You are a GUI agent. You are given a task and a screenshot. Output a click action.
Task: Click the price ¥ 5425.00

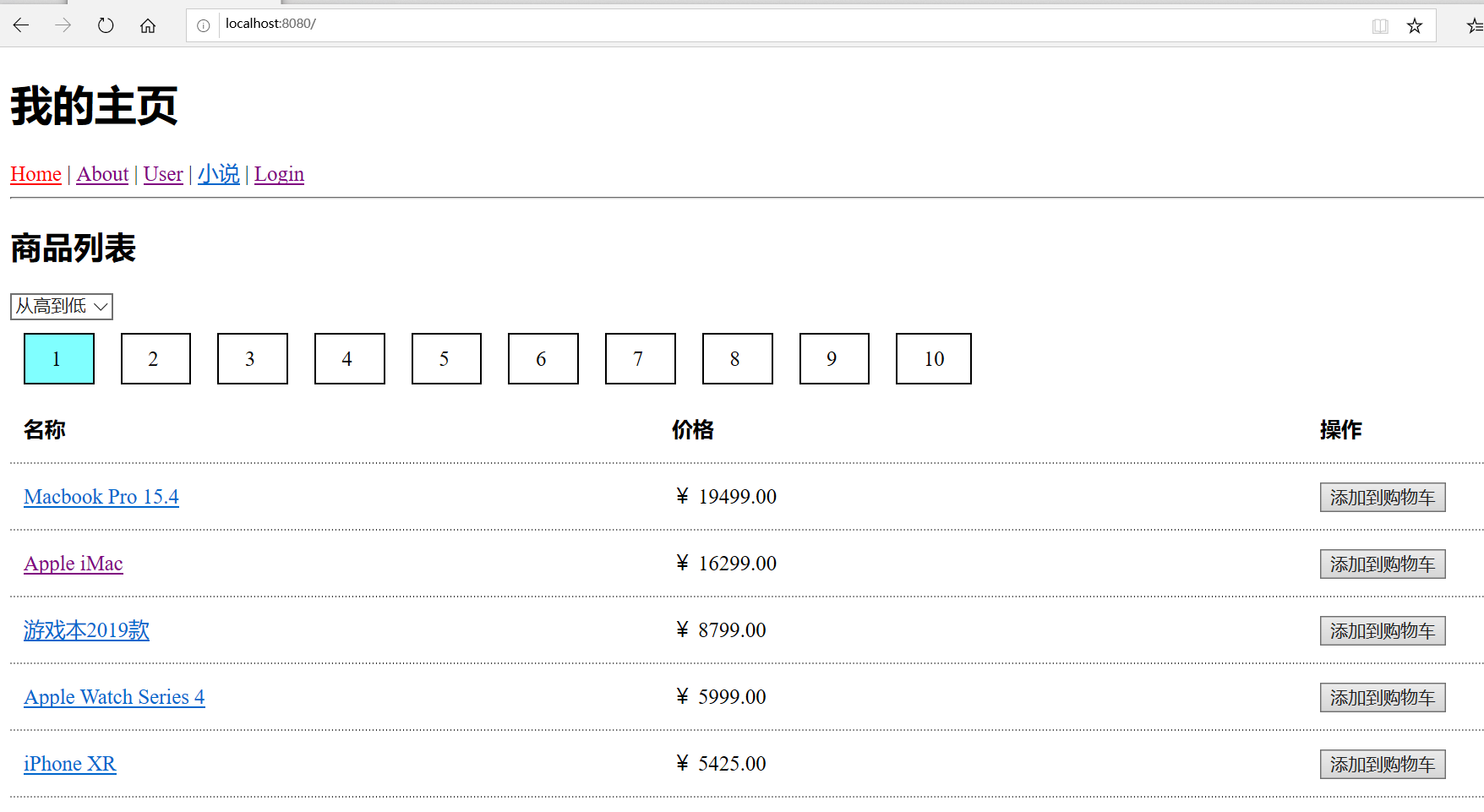tap(721, 764)
